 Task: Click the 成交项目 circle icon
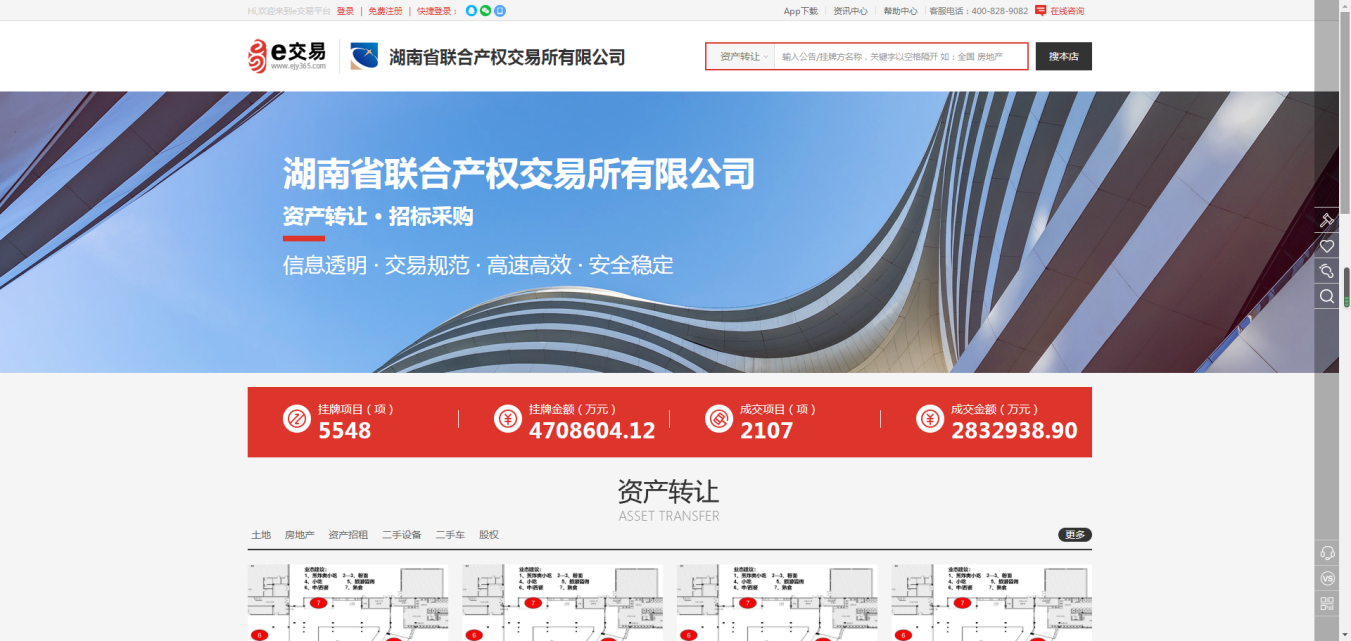click(719, 419)
